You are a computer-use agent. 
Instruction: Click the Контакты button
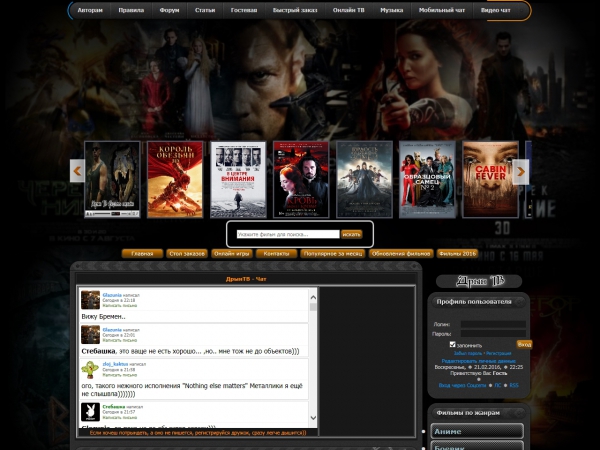(x=276, y=254)
